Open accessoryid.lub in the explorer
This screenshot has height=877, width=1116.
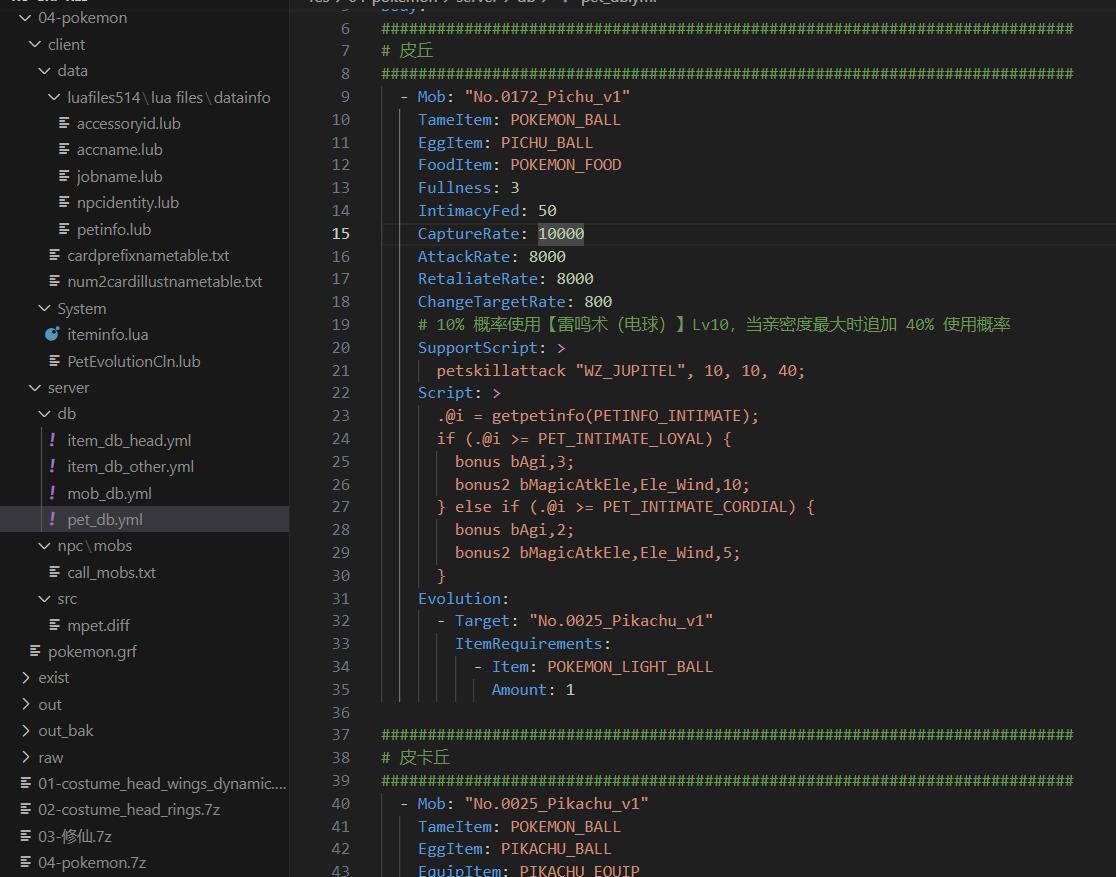128,124
